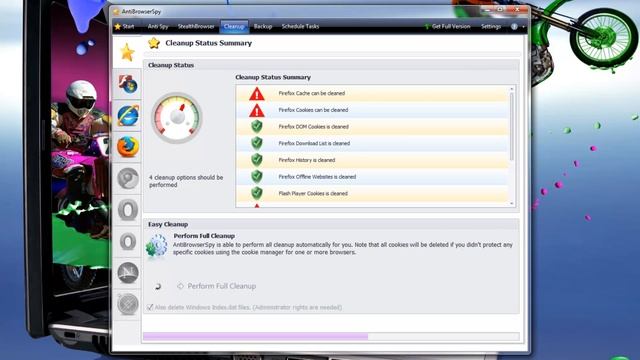The image size is (640, 360).
Task: Switch to the StealthBrowser tab
Action: pyautogui.click(x=196, y=27)
